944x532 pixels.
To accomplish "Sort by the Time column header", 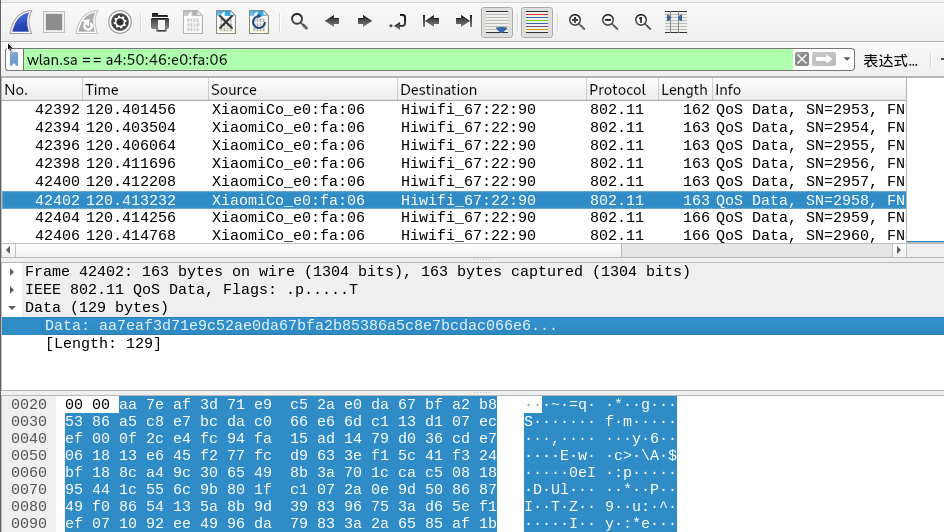I will click(145, 90).
